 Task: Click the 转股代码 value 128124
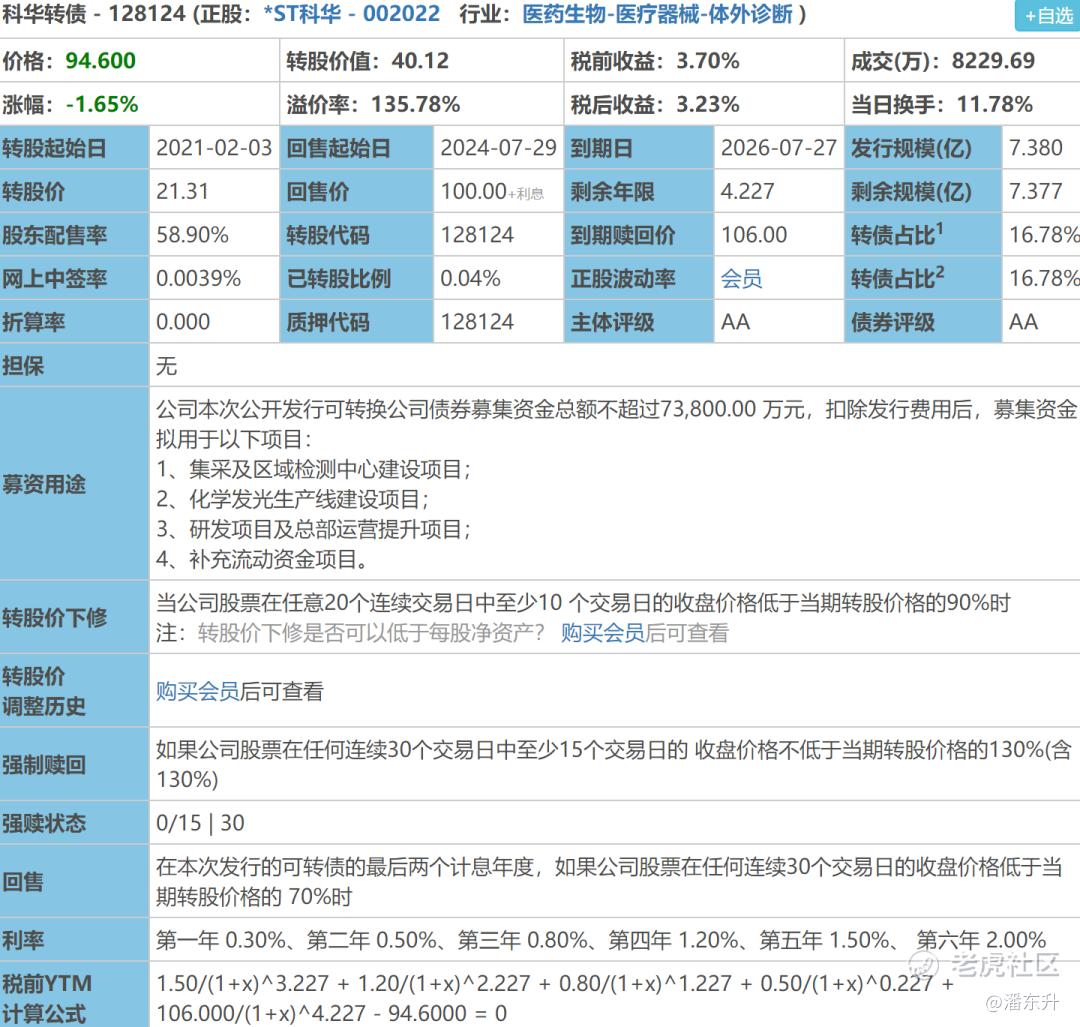click(x=477, y=235)
